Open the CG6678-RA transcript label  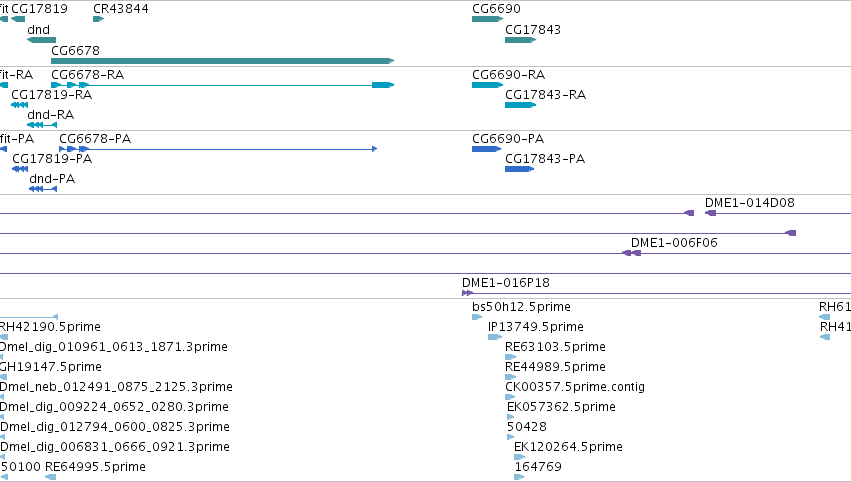coord(87,74)
